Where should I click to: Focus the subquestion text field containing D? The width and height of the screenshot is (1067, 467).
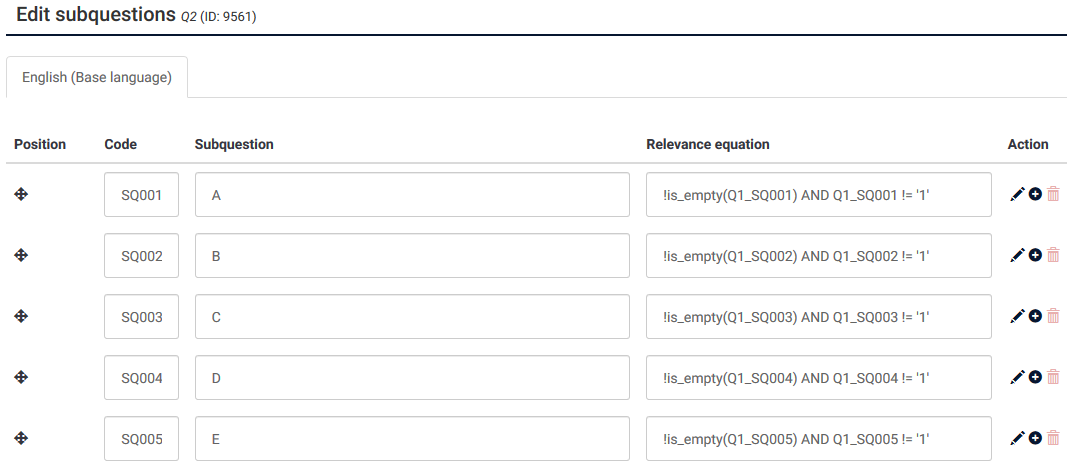(x=412, y=377)
